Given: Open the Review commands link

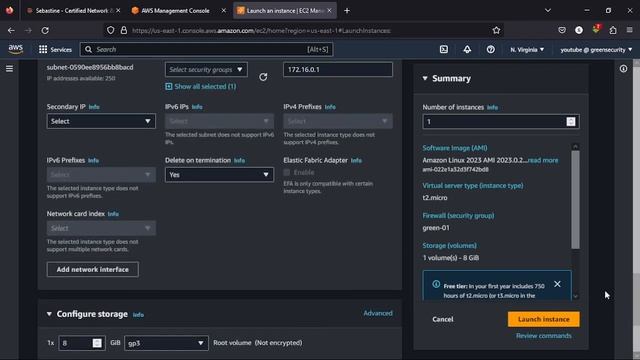Looking at the screenshot, I should tap(543, 336).
